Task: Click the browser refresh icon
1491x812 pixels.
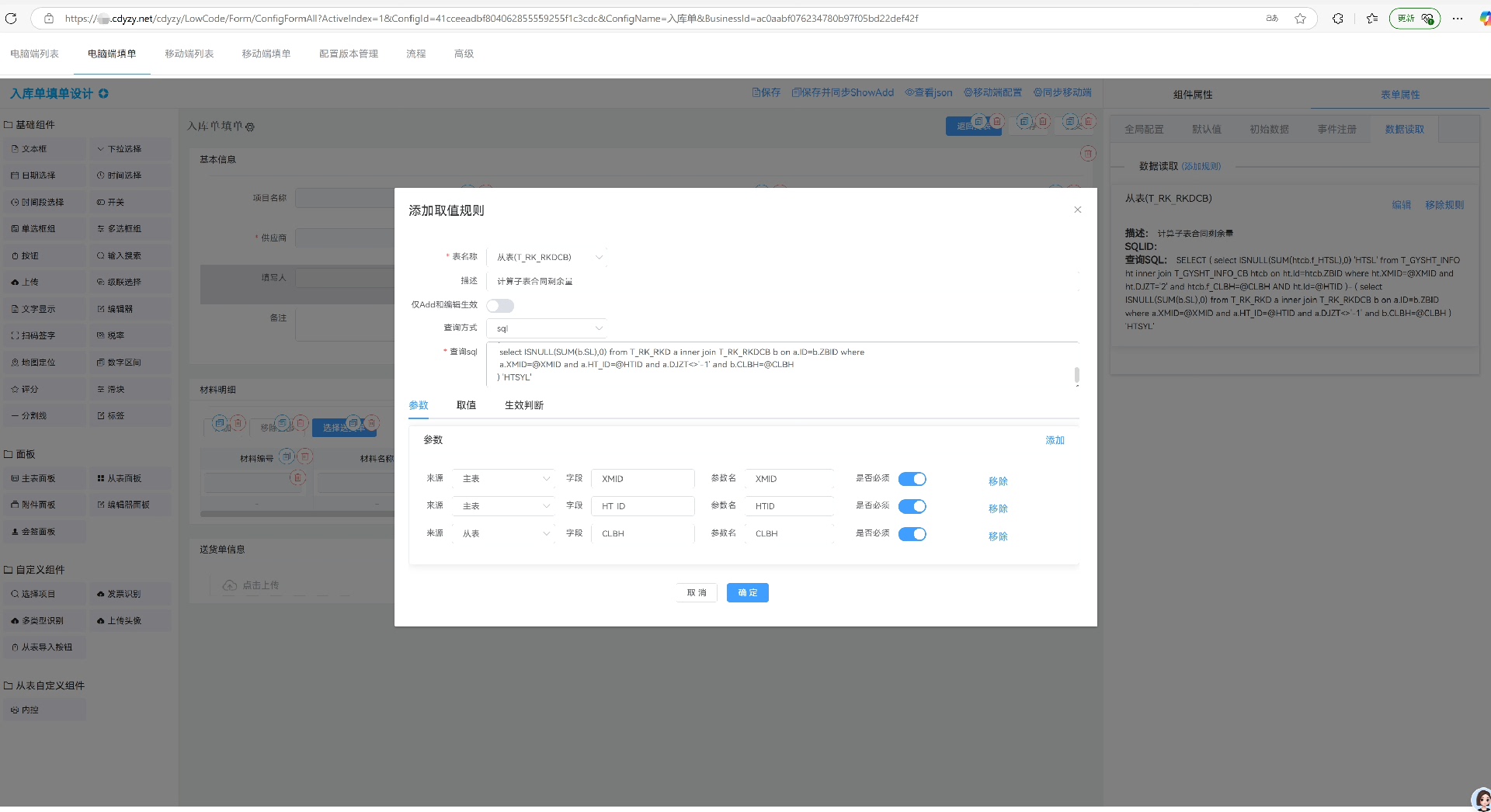Action: click(x=11, y=18)
